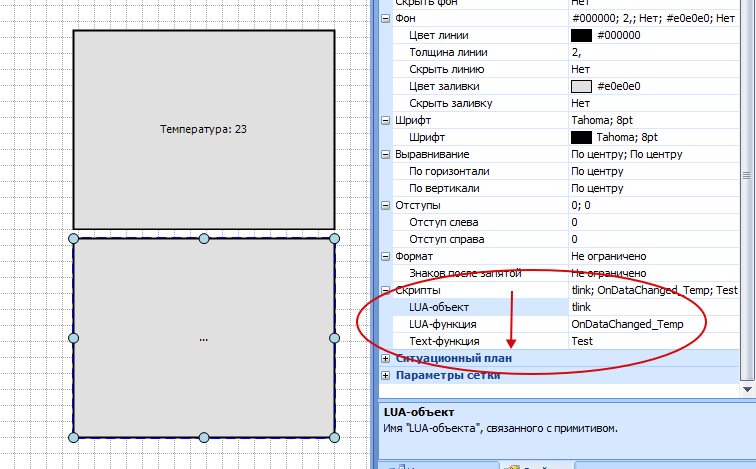Click the Text-функция value Test
The image size is (756, 469).
pos(650,341)
